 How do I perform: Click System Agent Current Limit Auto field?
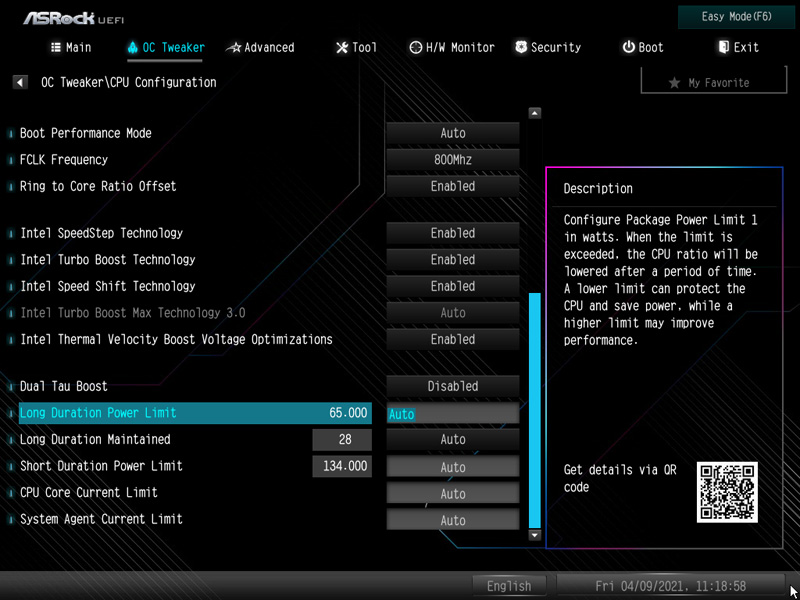point(453,520)
